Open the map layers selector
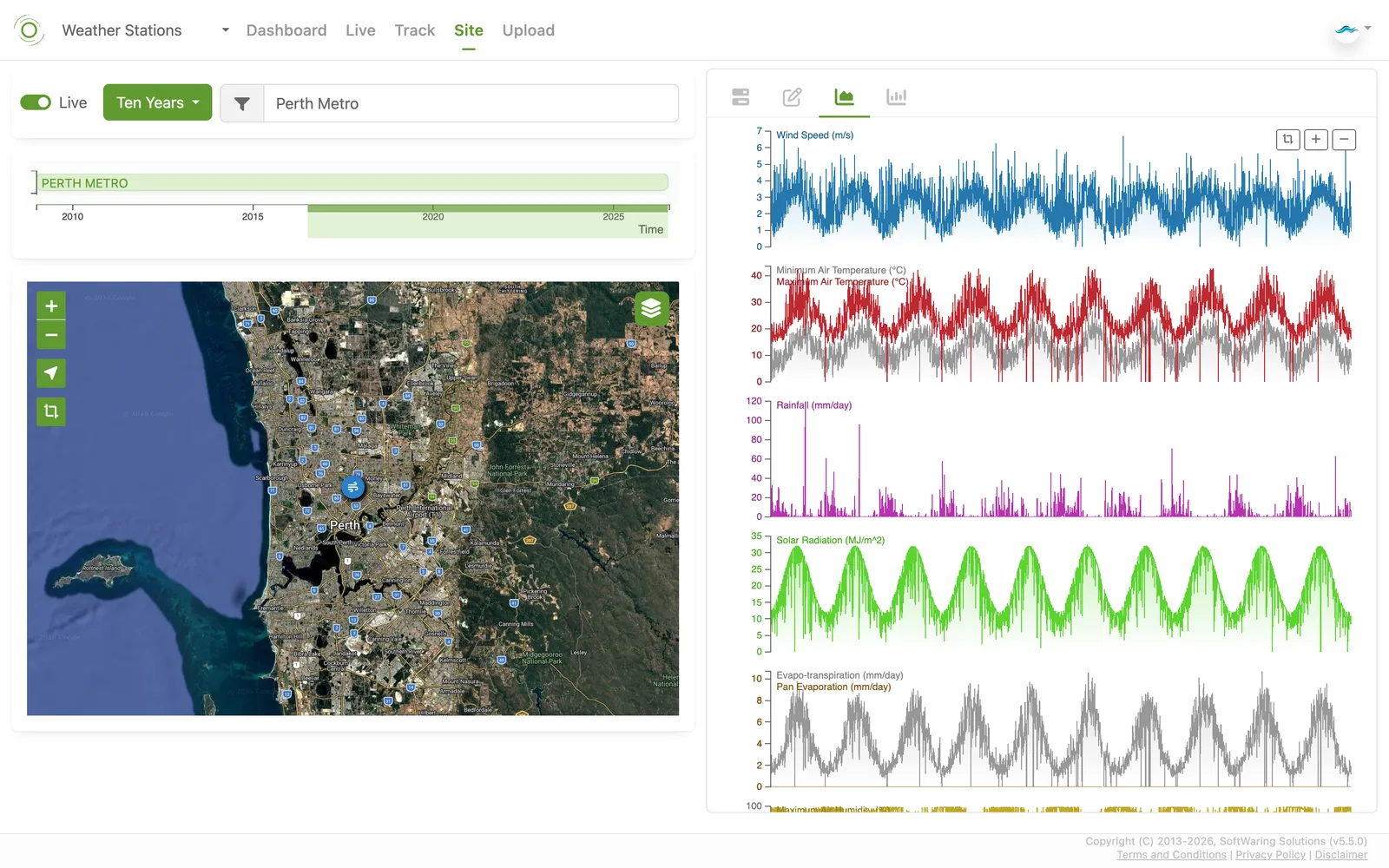The height and width of the screenshot is (868, 1389). [652, 308]
